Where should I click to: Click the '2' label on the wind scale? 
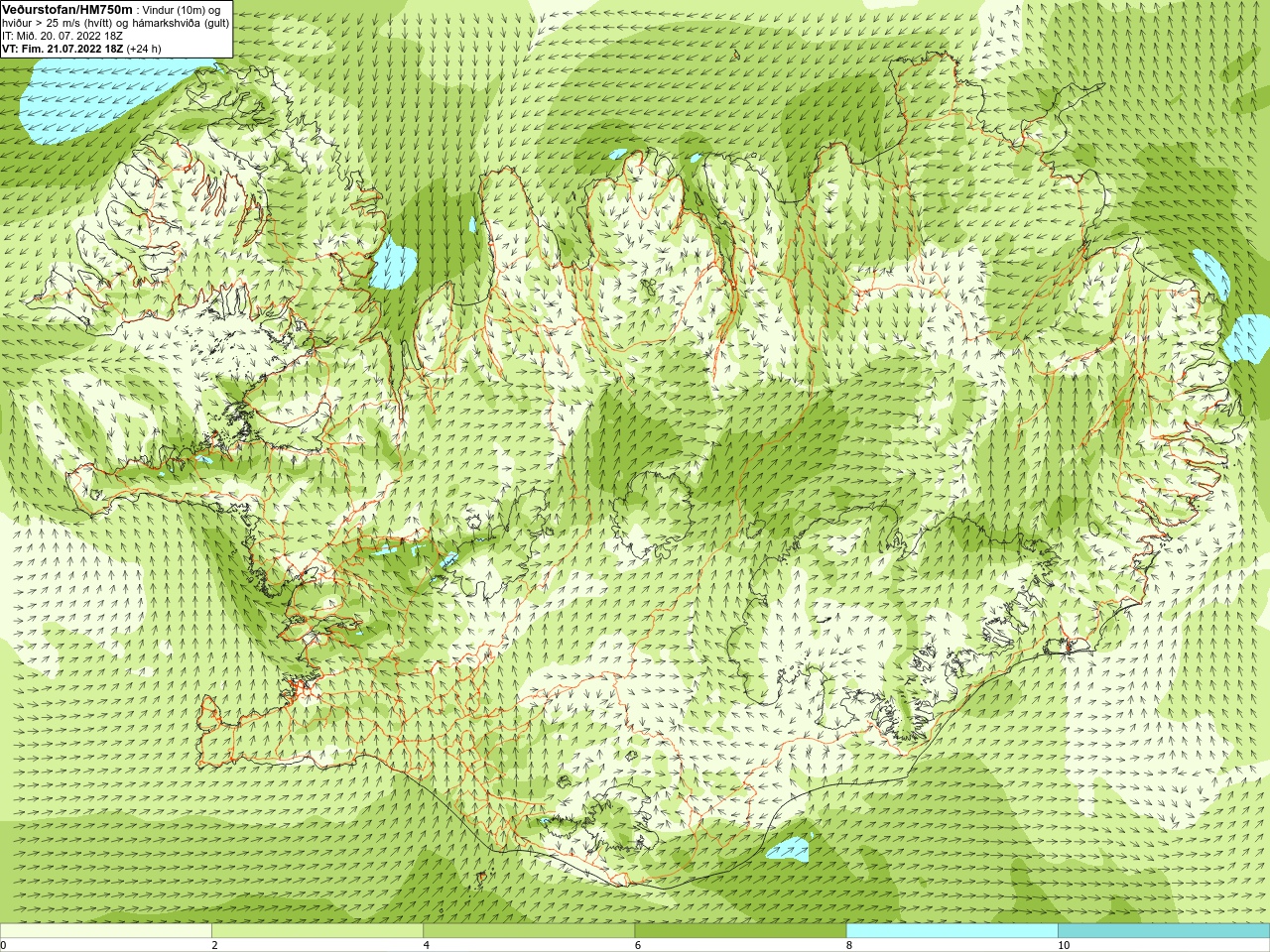click(x=215, y=945)
